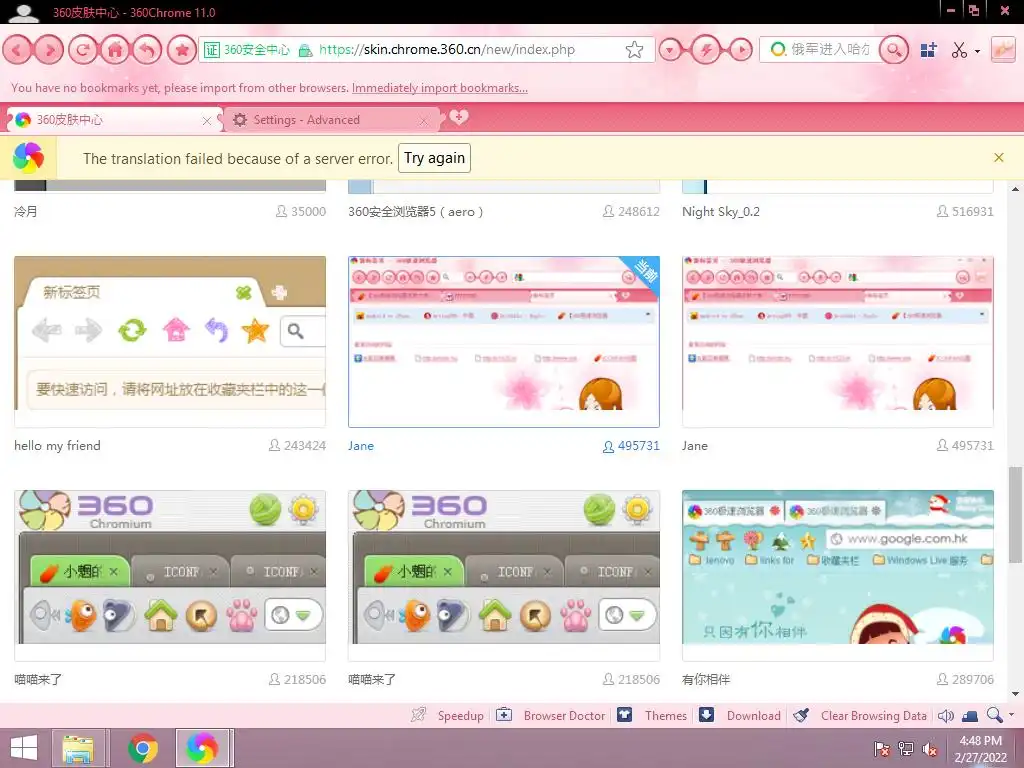Click Immediately import bookmarks link
This screenshot has height=768, width=1024.
(x=440, y=88)
